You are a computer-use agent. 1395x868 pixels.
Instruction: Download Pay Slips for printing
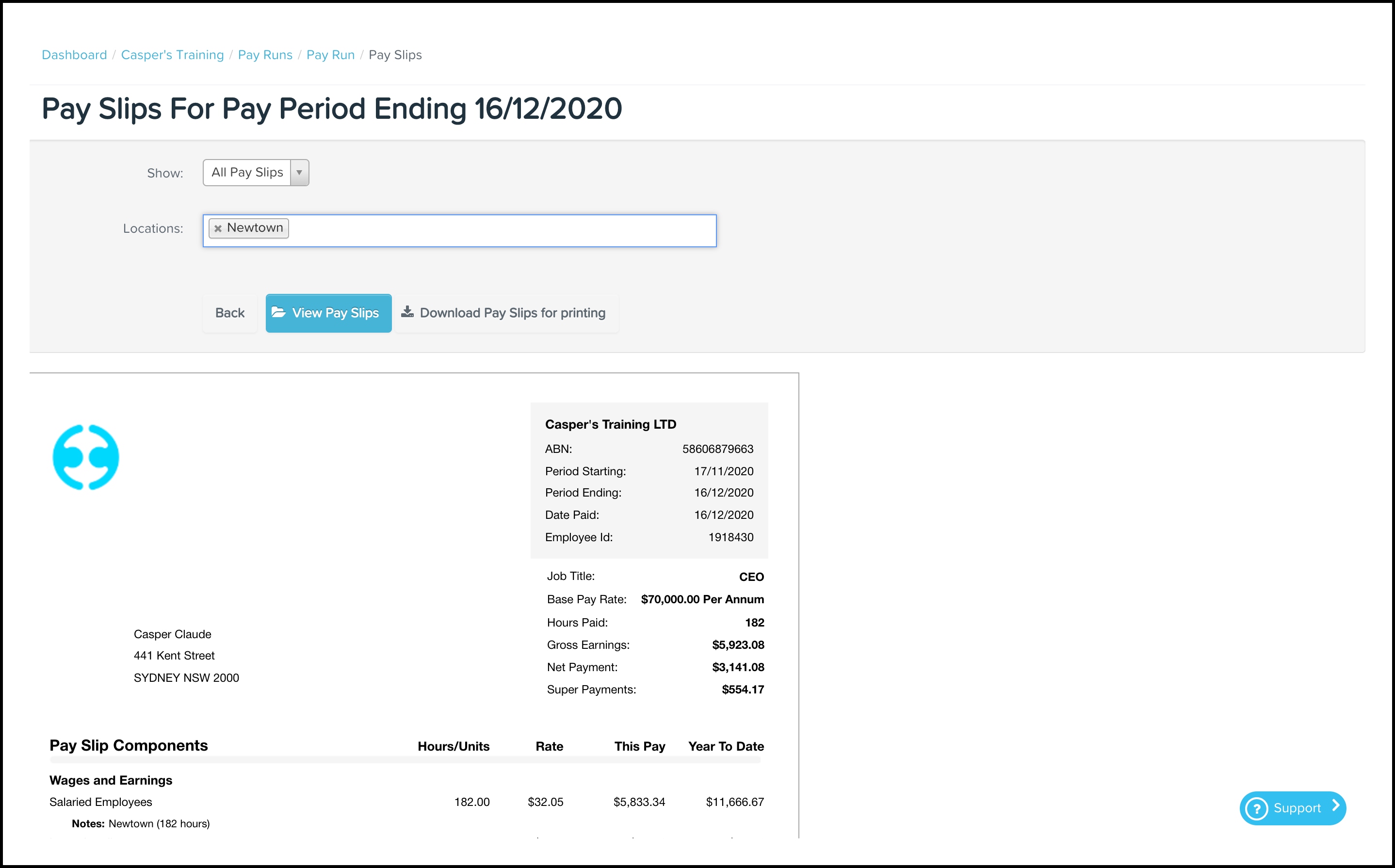(512, 313)
